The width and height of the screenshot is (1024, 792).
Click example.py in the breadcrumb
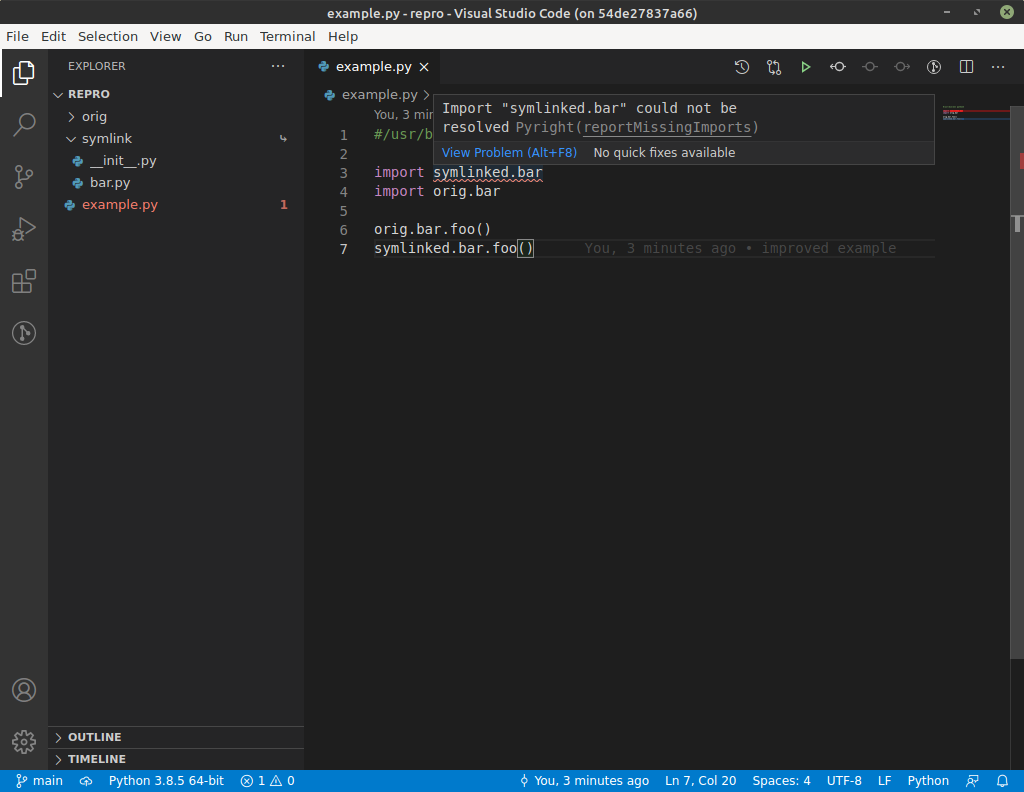pyautogui.click(x=379, y=95)
